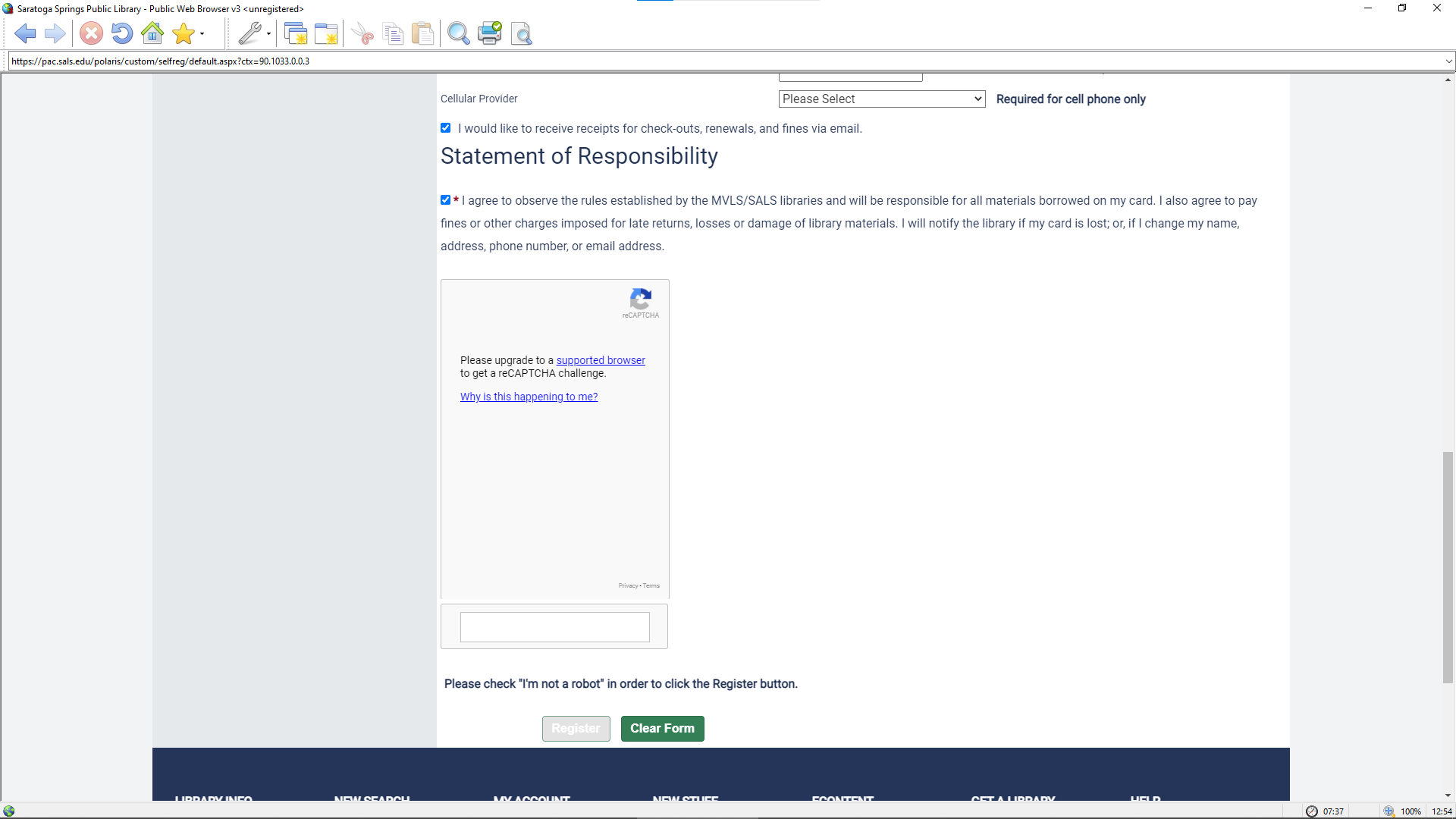
Task: Click the 12:54 clock in the status bar
Action: point(1442,811)
